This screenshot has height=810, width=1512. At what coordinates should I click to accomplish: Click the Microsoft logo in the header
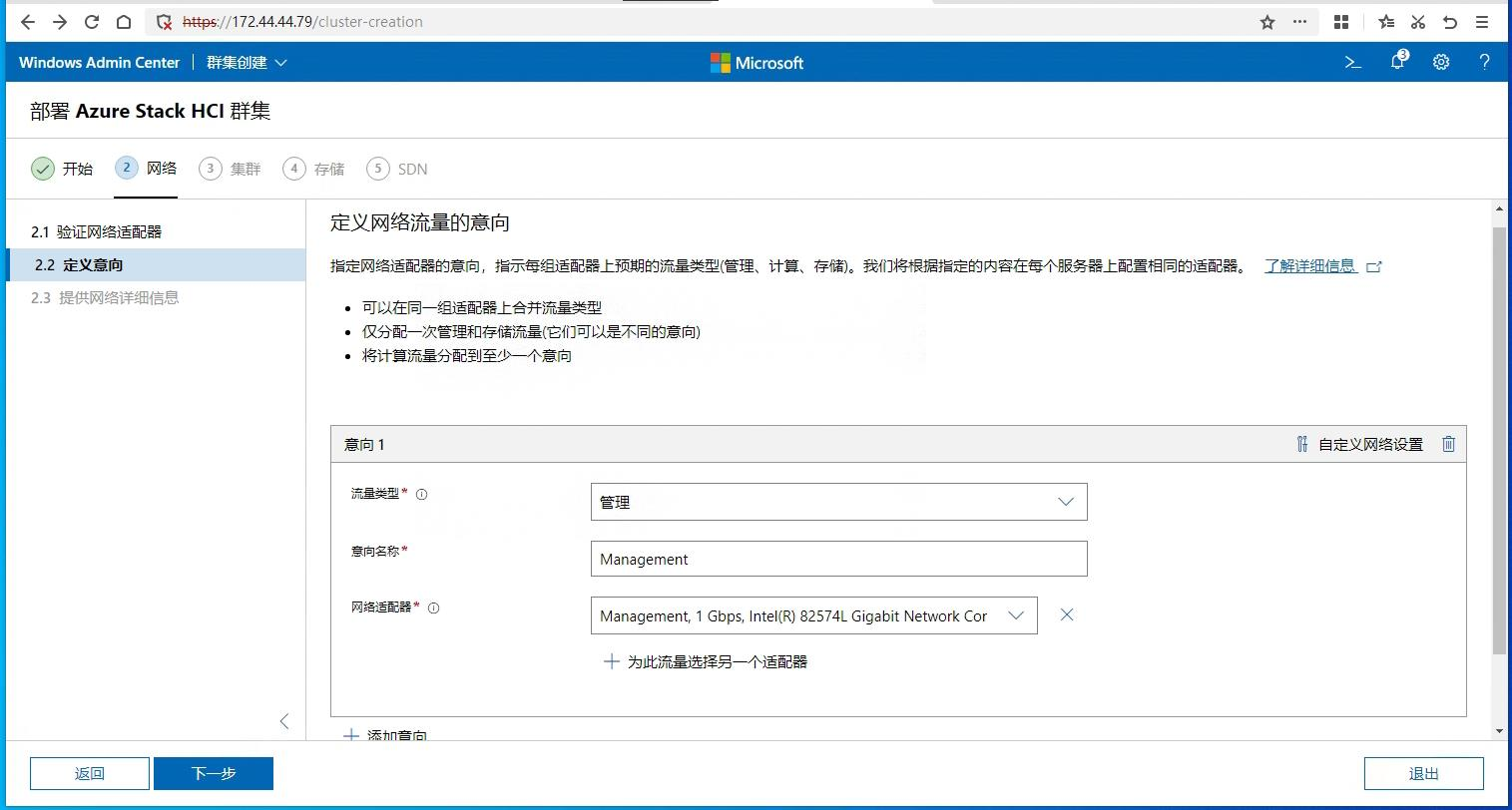[x=756, y=63]
